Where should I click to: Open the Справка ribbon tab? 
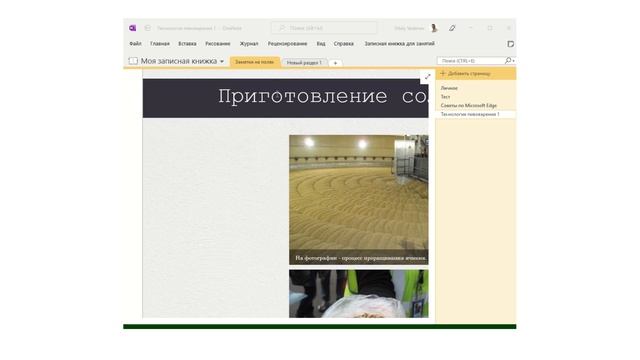click(x=344, y=44)
